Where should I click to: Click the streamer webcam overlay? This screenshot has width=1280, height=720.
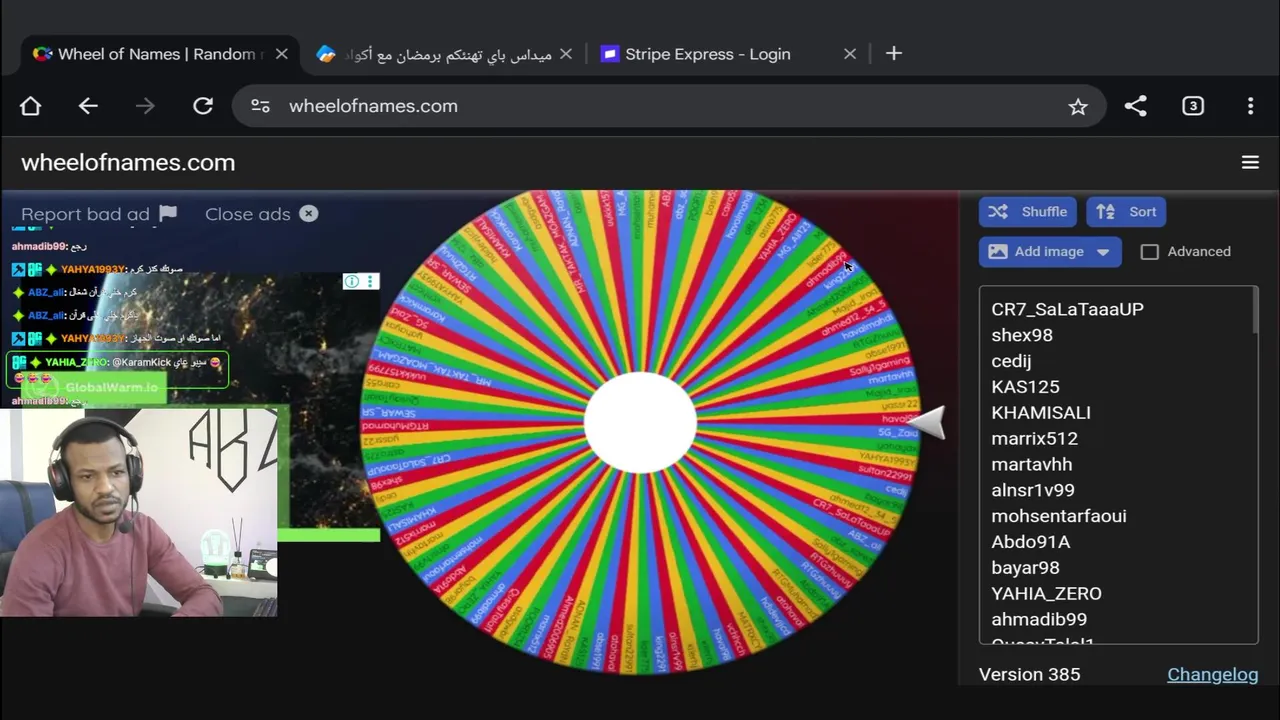(x=139, y=511)
